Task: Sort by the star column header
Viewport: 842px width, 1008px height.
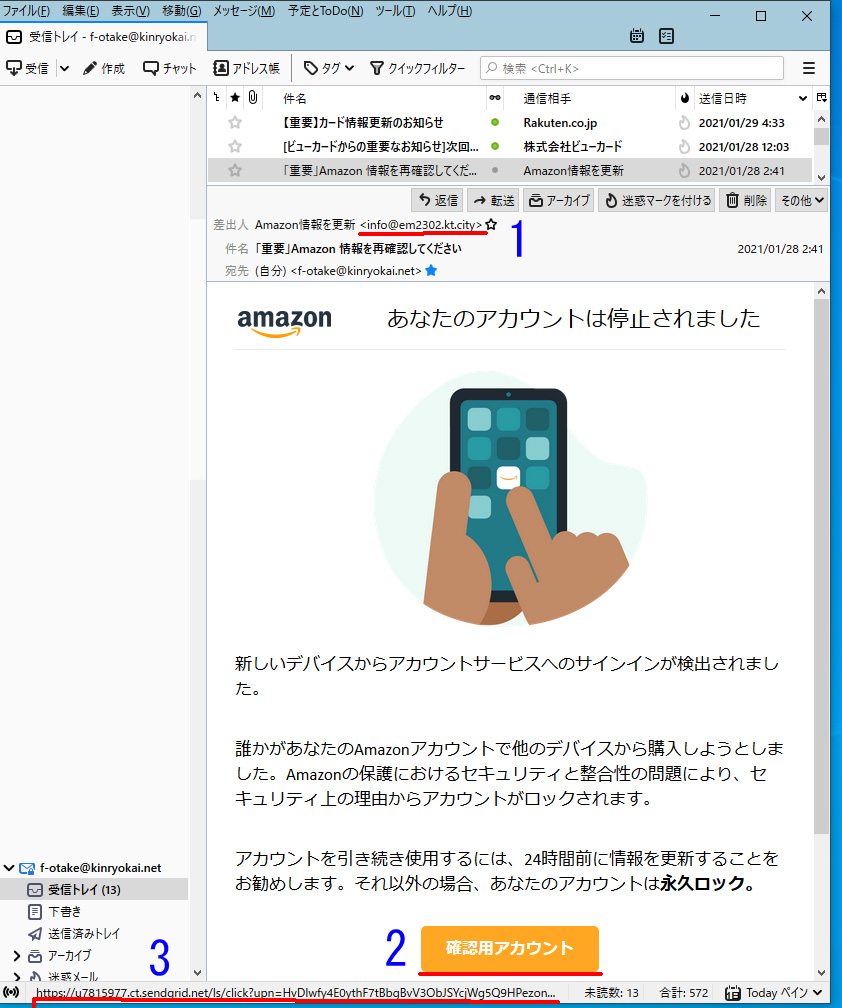Action: click(x=235, y=98)
